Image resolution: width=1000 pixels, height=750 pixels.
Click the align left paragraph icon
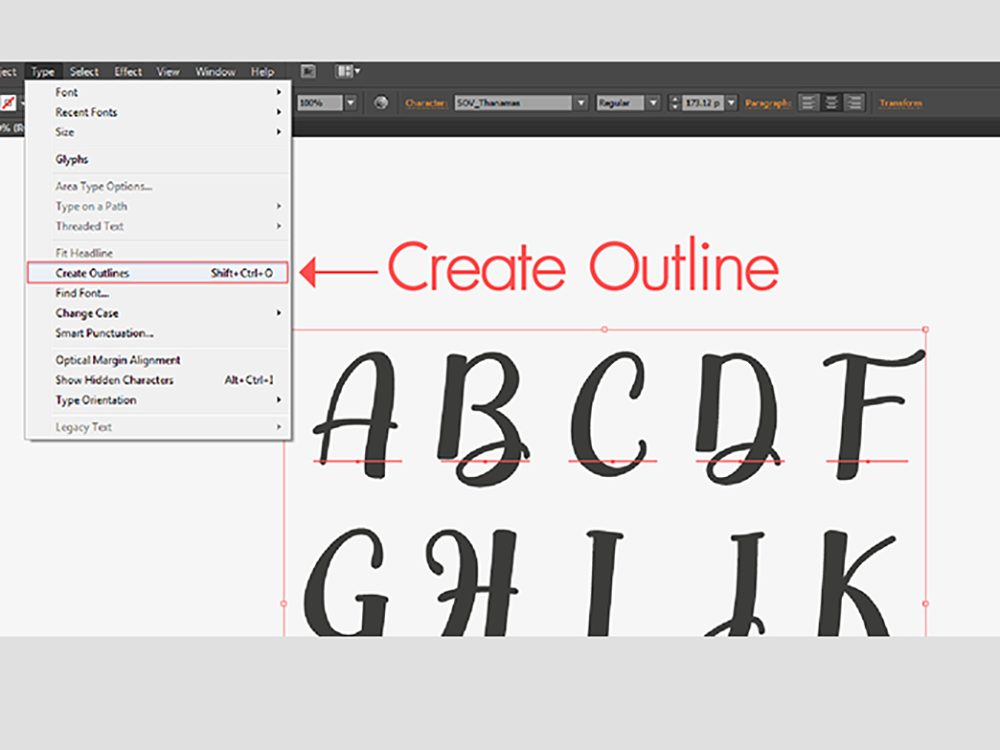pyautogui.click(x=808, y=103)
